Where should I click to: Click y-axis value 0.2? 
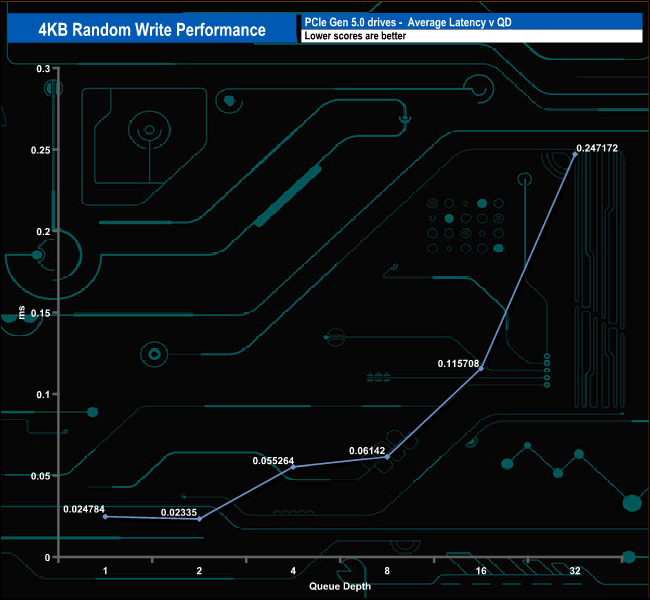coord(43,232)
